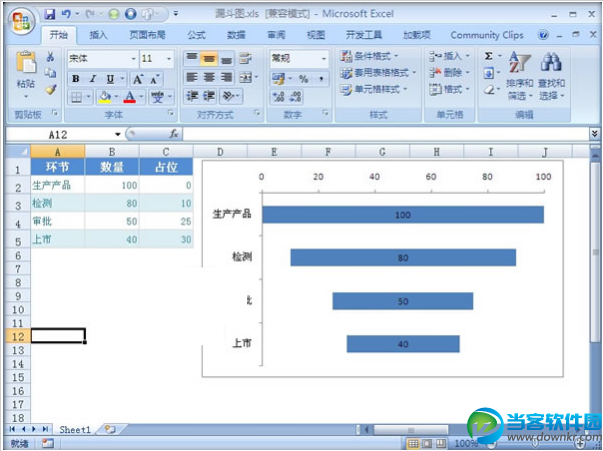Switch to the 数据 ribbon tab
Viewport: 603px width, 451px height.
(x=236, y=35)
